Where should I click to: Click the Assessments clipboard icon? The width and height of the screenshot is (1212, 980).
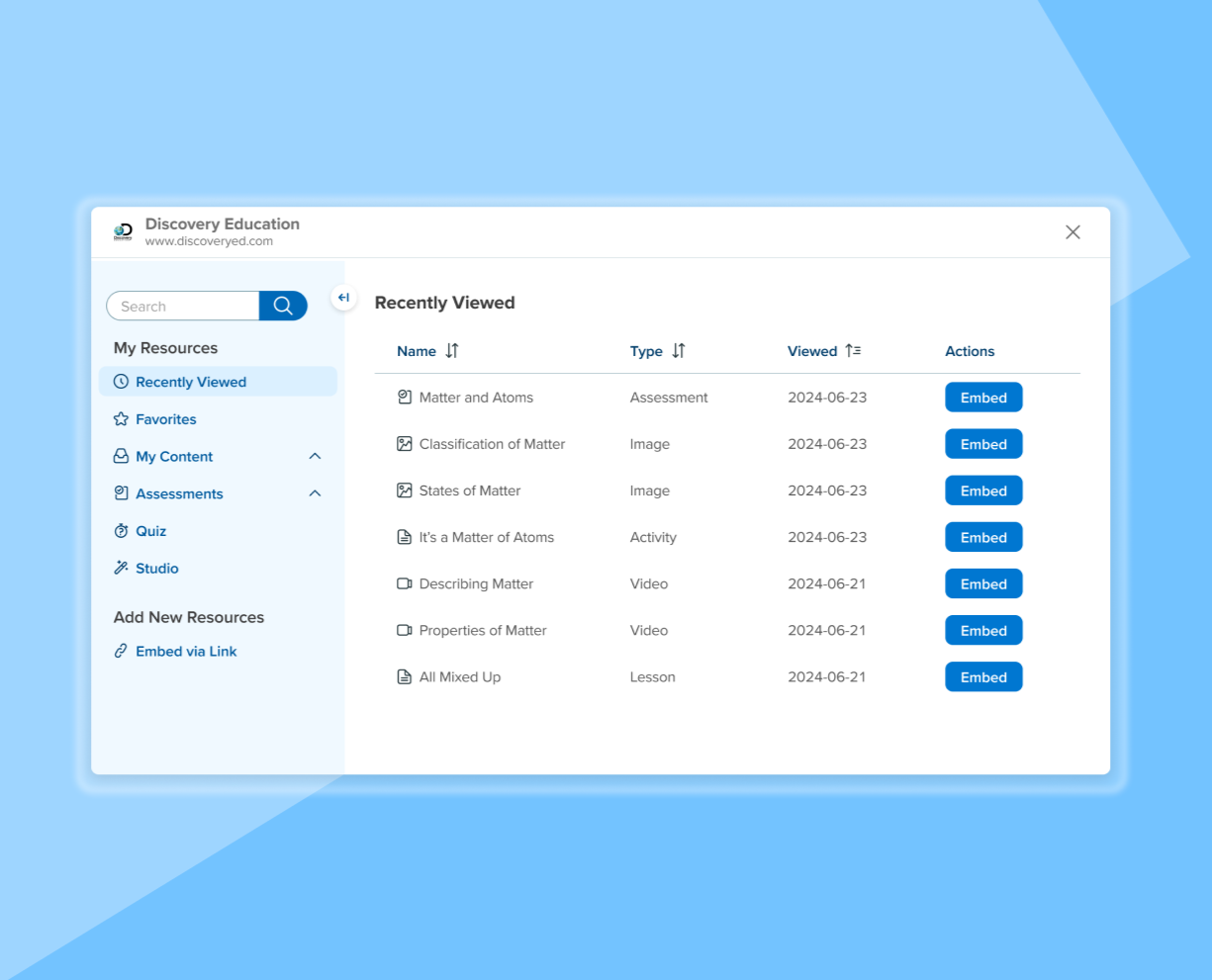[121, 493]
